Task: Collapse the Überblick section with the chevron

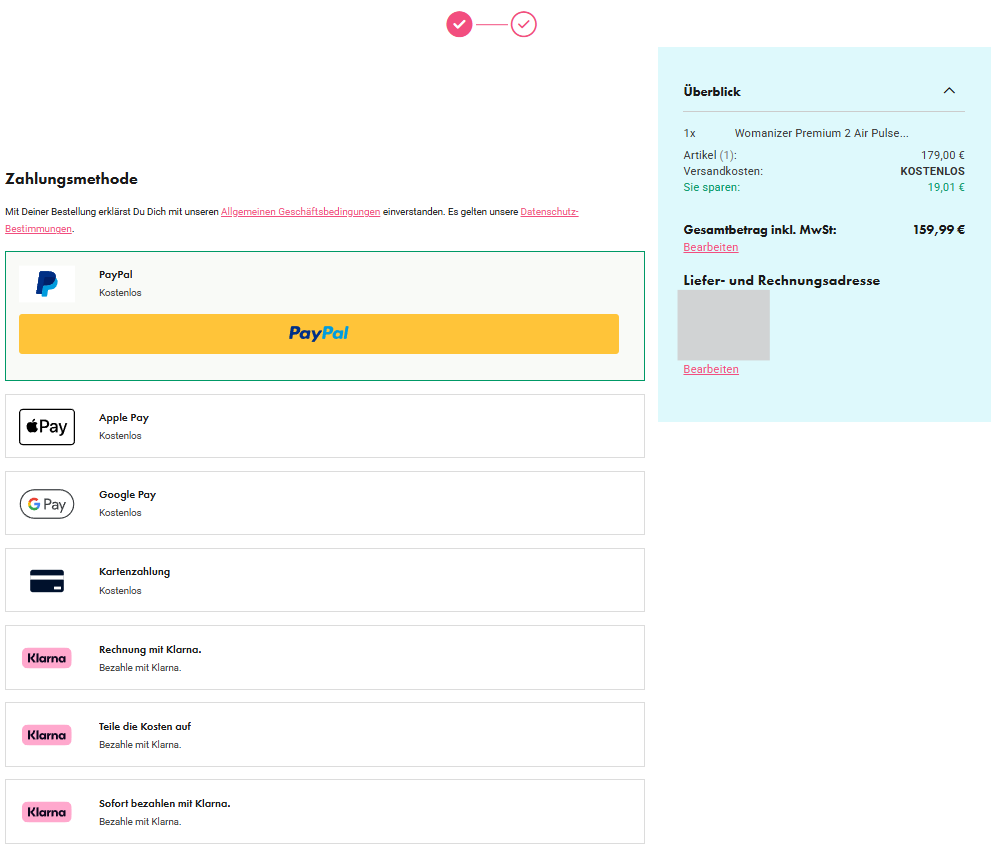Action: pyautogui.click(x=949, y=91)
